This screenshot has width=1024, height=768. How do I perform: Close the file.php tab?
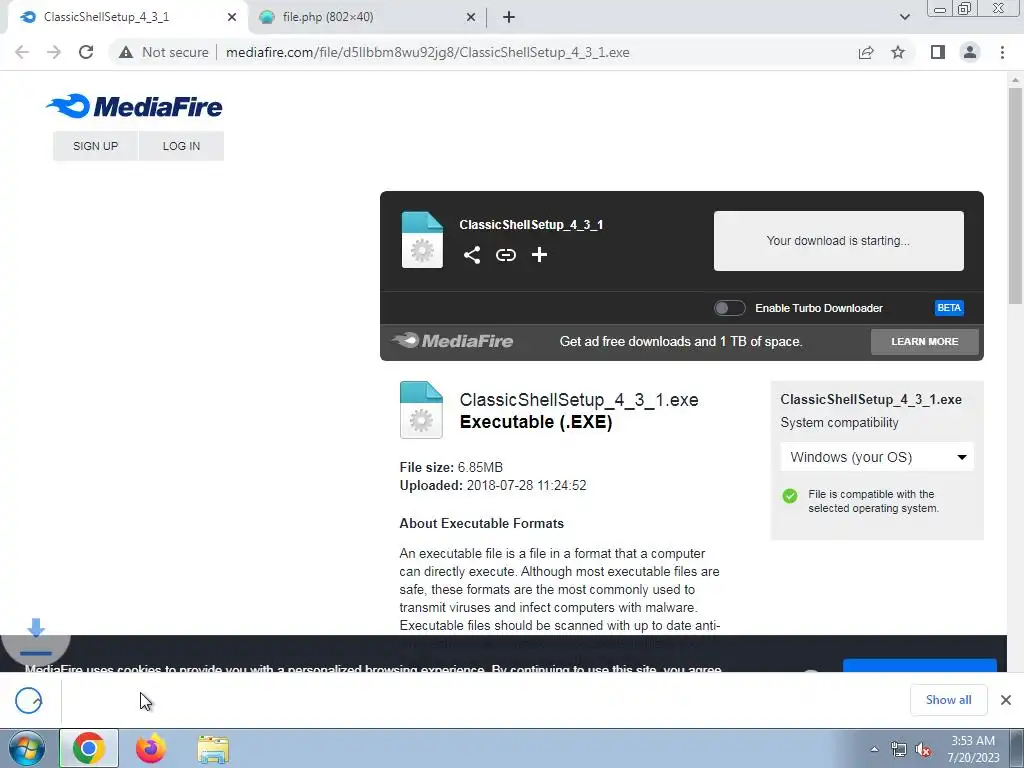click(x=471, y=17)
